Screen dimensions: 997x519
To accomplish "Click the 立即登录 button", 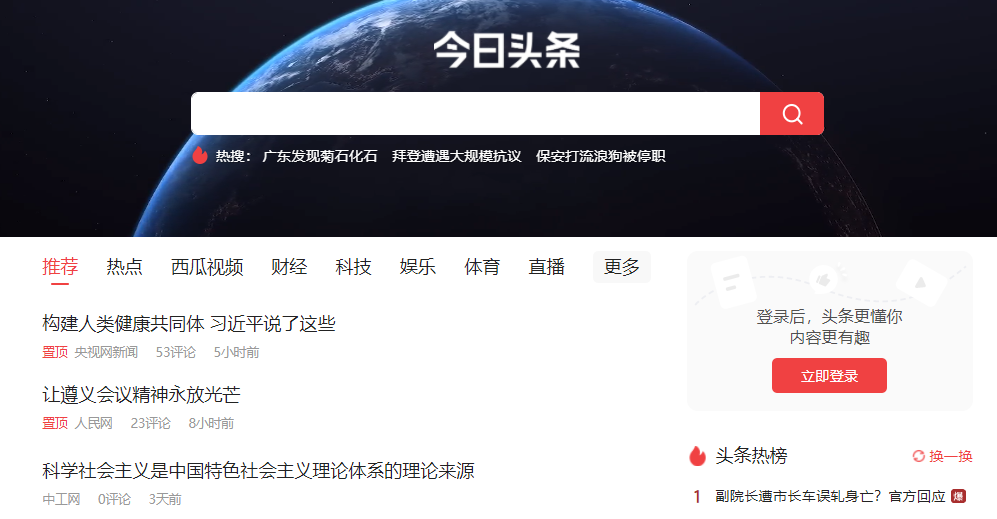I will click(x=829, y=375).
